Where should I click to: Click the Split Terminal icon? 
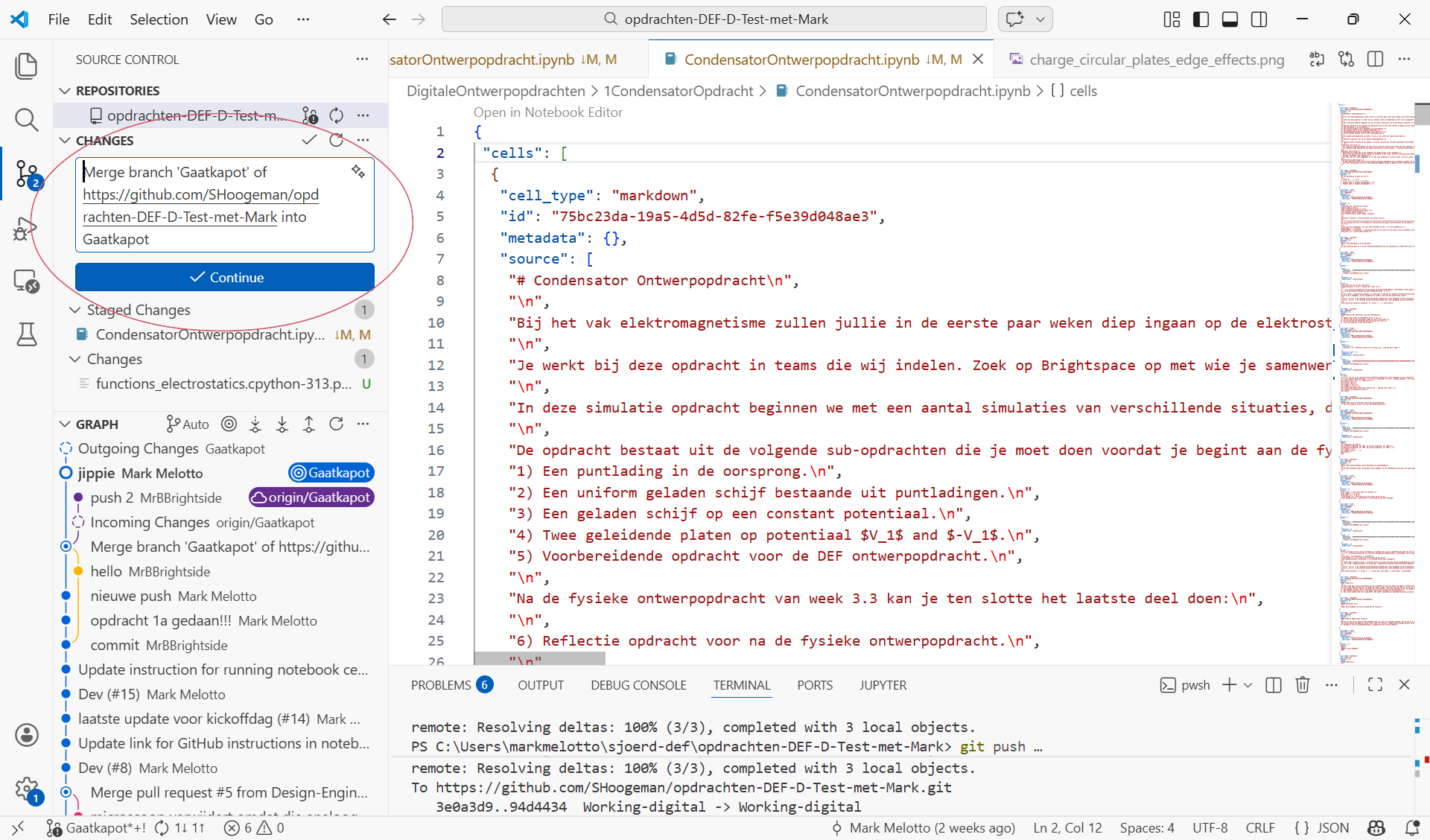pyautogui.click(x=1274, y=685)
